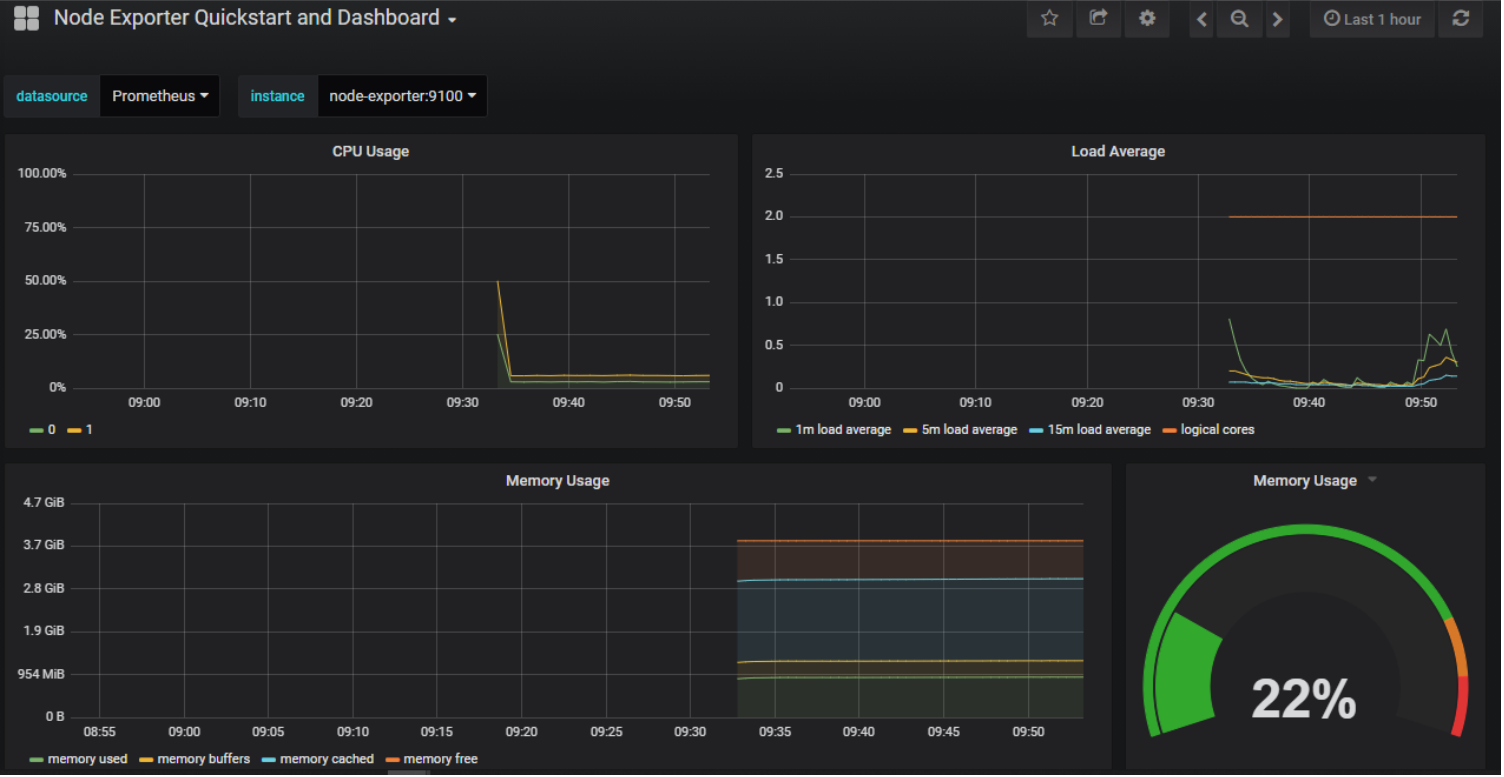Toggle 15m load average series
This screenshot has width=1504, height=777.
tap(1090, 429)
